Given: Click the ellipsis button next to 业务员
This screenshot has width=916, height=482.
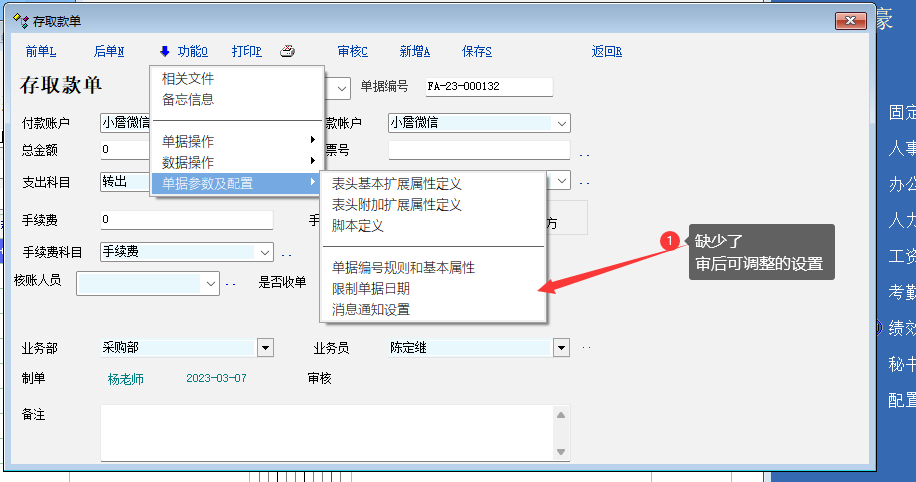Looking at the screenshot, I should [x=586, y=348].
